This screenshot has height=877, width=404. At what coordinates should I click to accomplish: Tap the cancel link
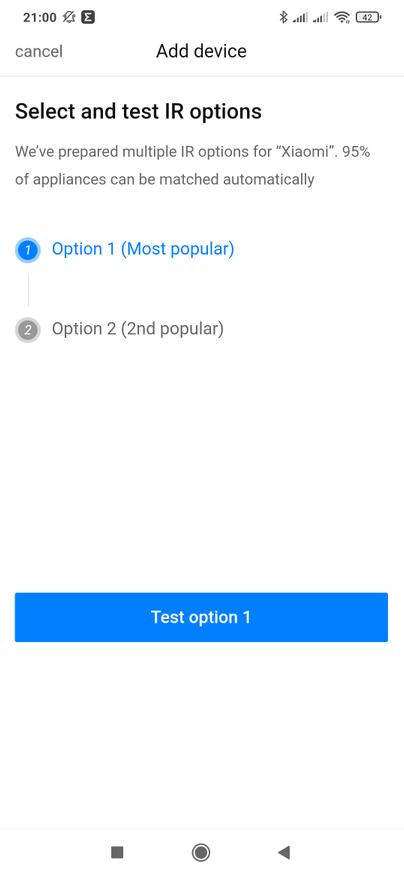tap(39, 51)
